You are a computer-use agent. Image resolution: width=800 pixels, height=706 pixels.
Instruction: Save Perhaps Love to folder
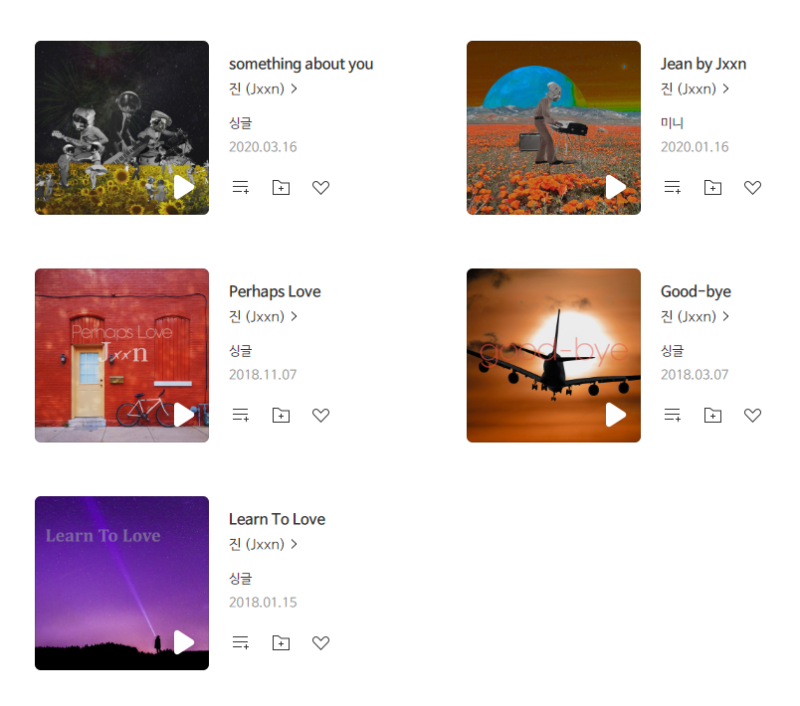[x=281, y=415]
